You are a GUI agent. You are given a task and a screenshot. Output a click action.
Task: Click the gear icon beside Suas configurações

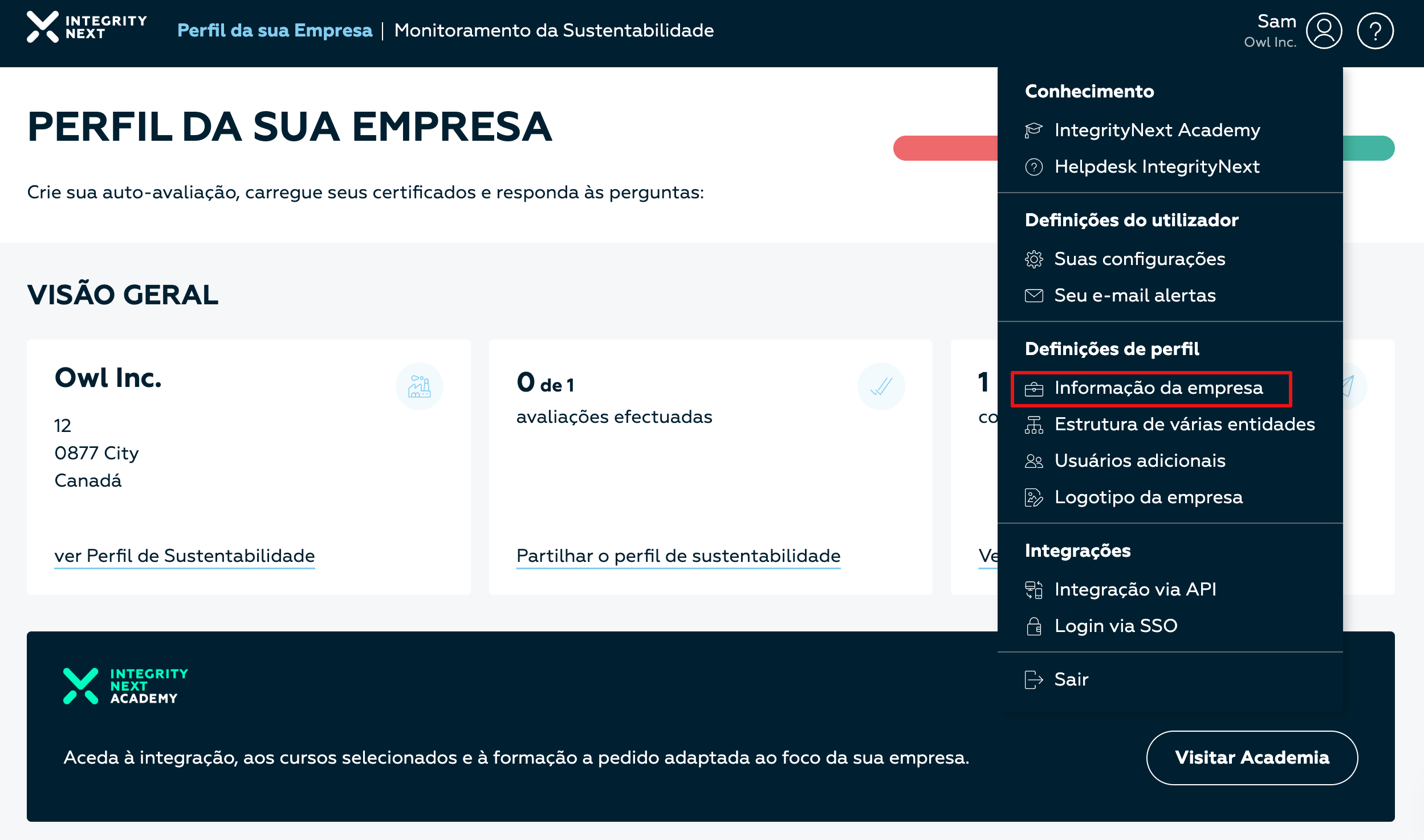click(1034, 259)
